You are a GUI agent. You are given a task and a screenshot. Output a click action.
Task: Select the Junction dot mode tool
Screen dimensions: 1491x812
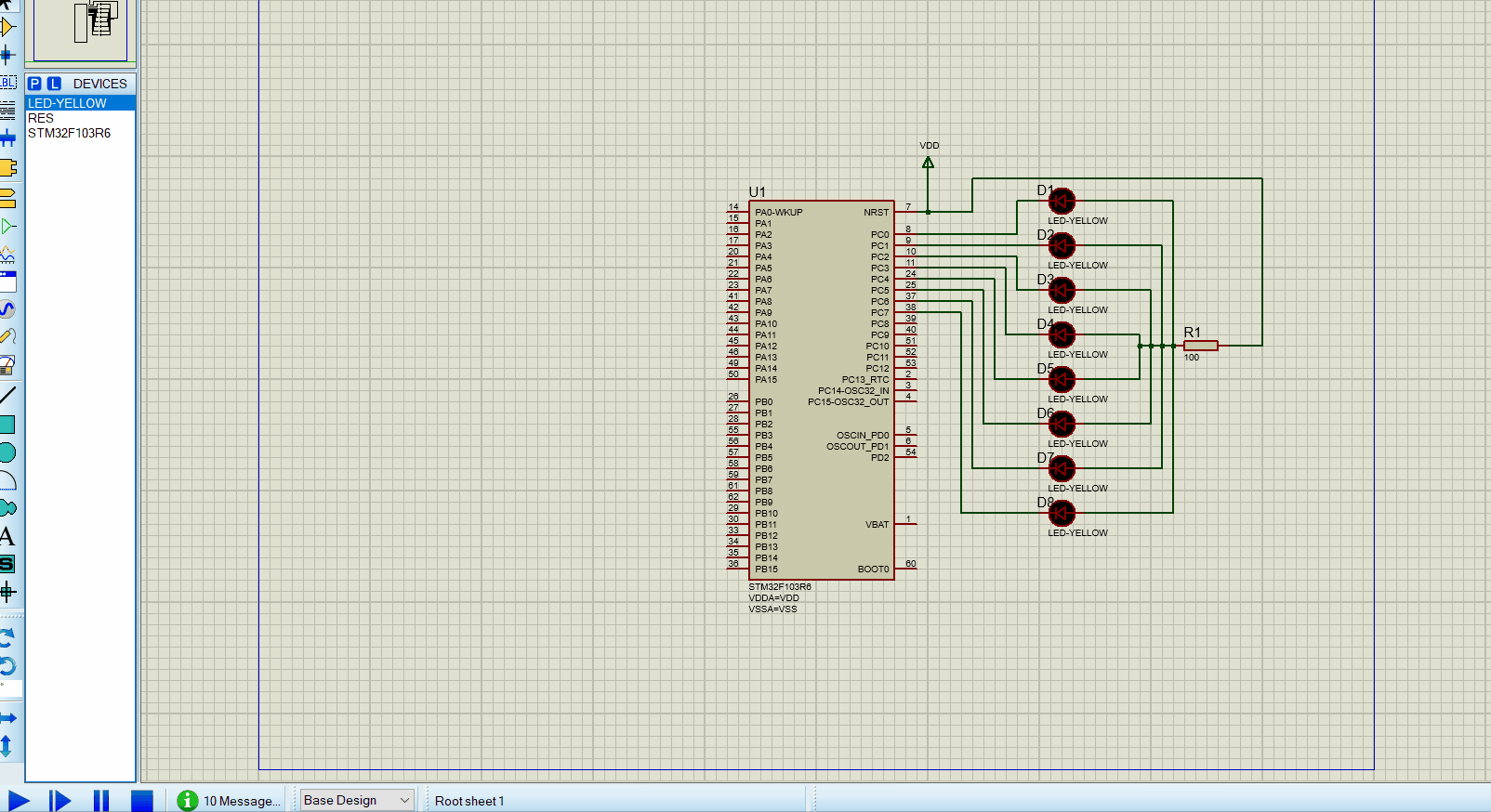click(7, 55)
